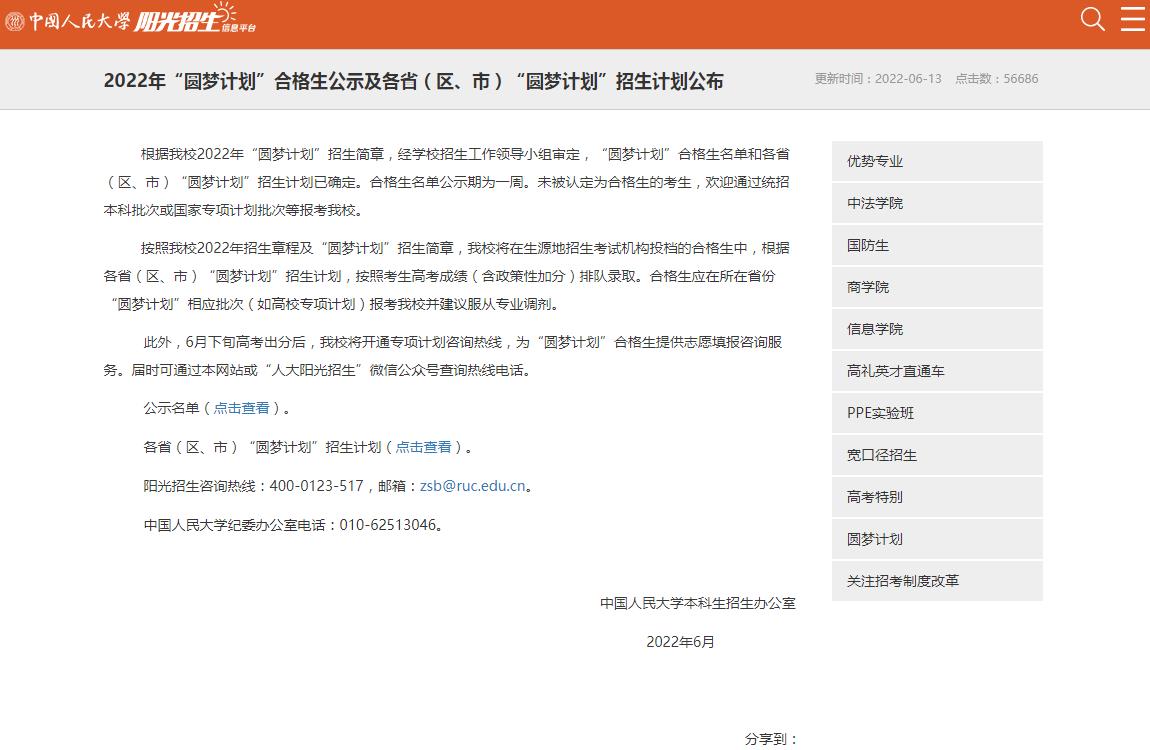Open 优势专业 sidebar item
1150x750 pixels.
[x=937, y=161]
